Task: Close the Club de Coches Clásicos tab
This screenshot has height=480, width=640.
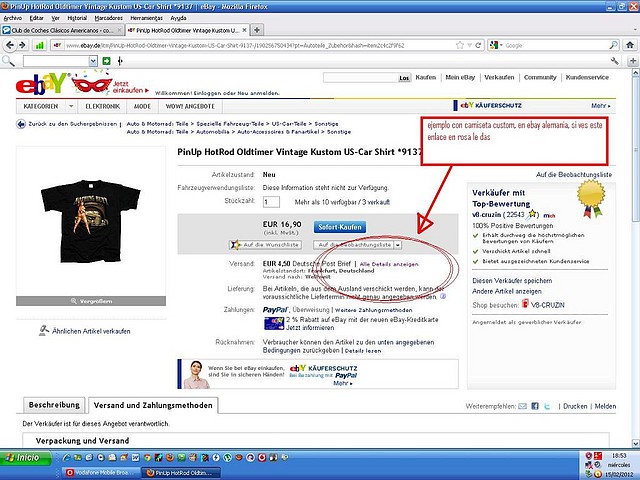Action: pyautogui.click(x=119, y=30)
